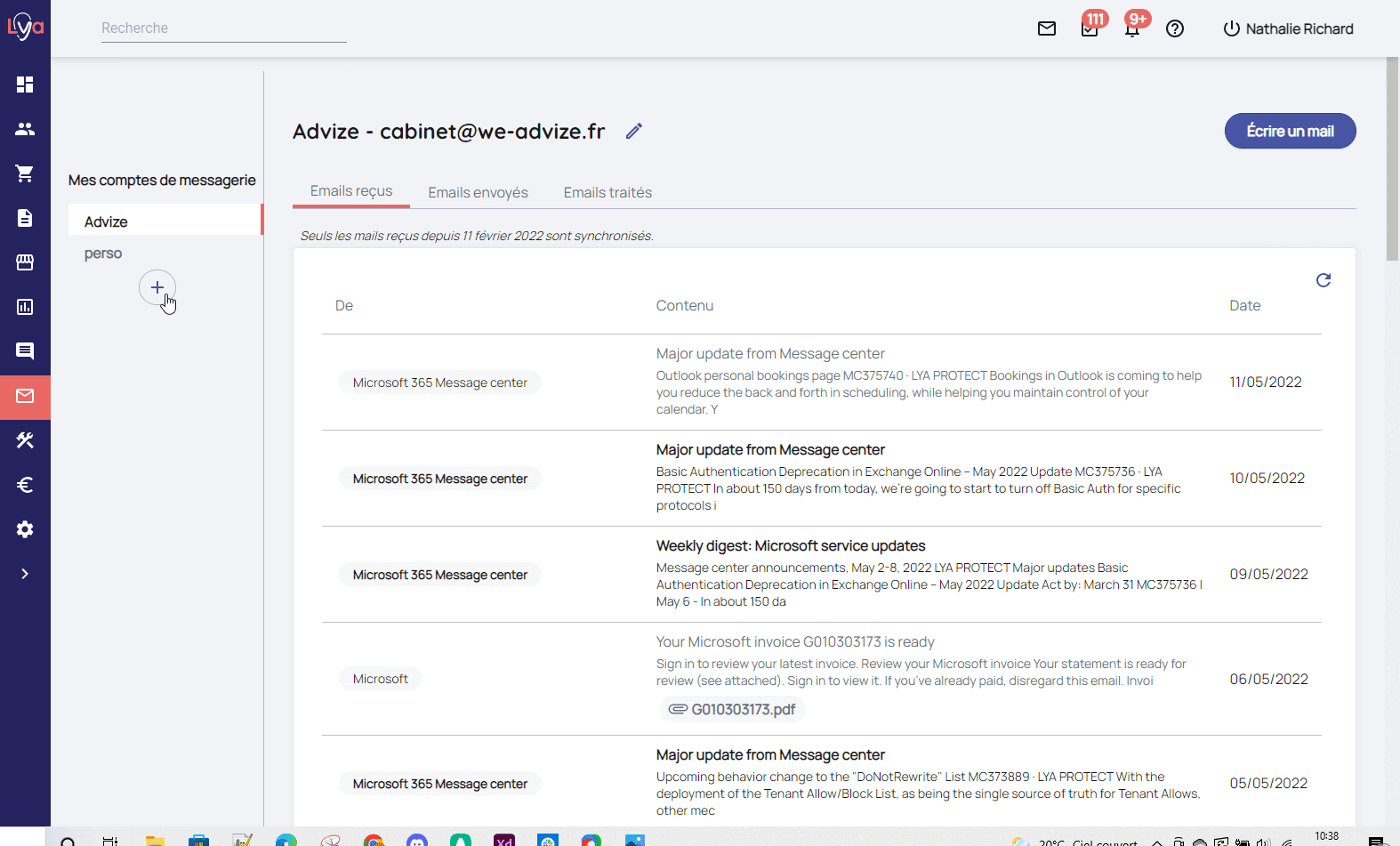The width and height of the screenshot is (1400, 846).
Task: Open the bar chart reports sidebar icon
Action: tap(25, 307)
